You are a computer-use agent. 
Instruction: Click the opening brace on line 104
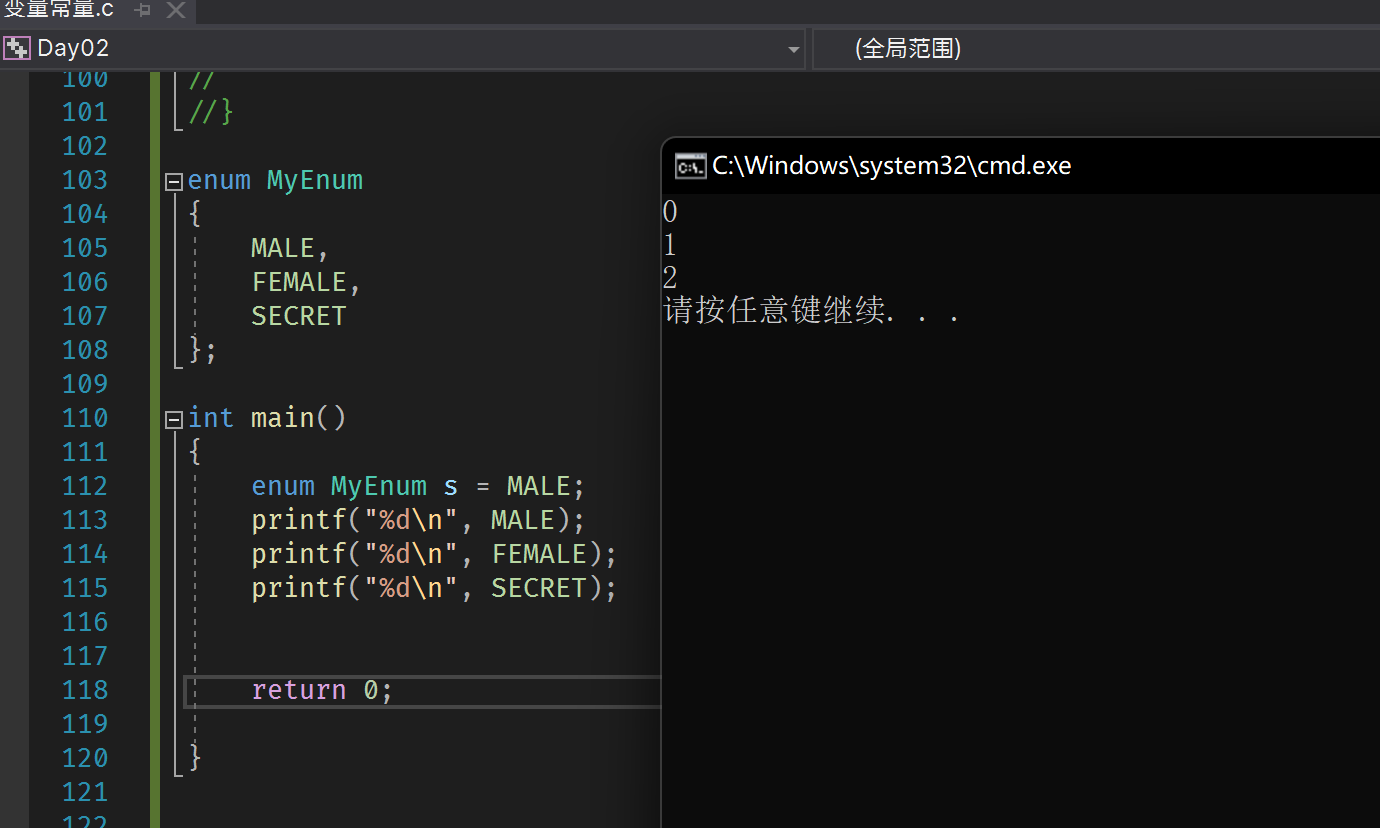195,214
